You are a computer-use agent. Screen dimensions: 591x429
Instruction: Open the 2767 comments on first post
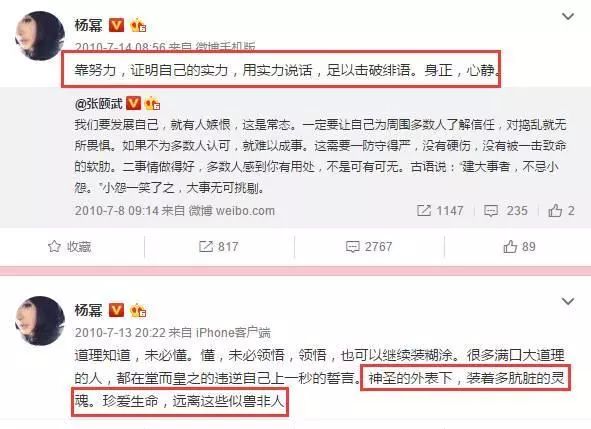(369, 247)
